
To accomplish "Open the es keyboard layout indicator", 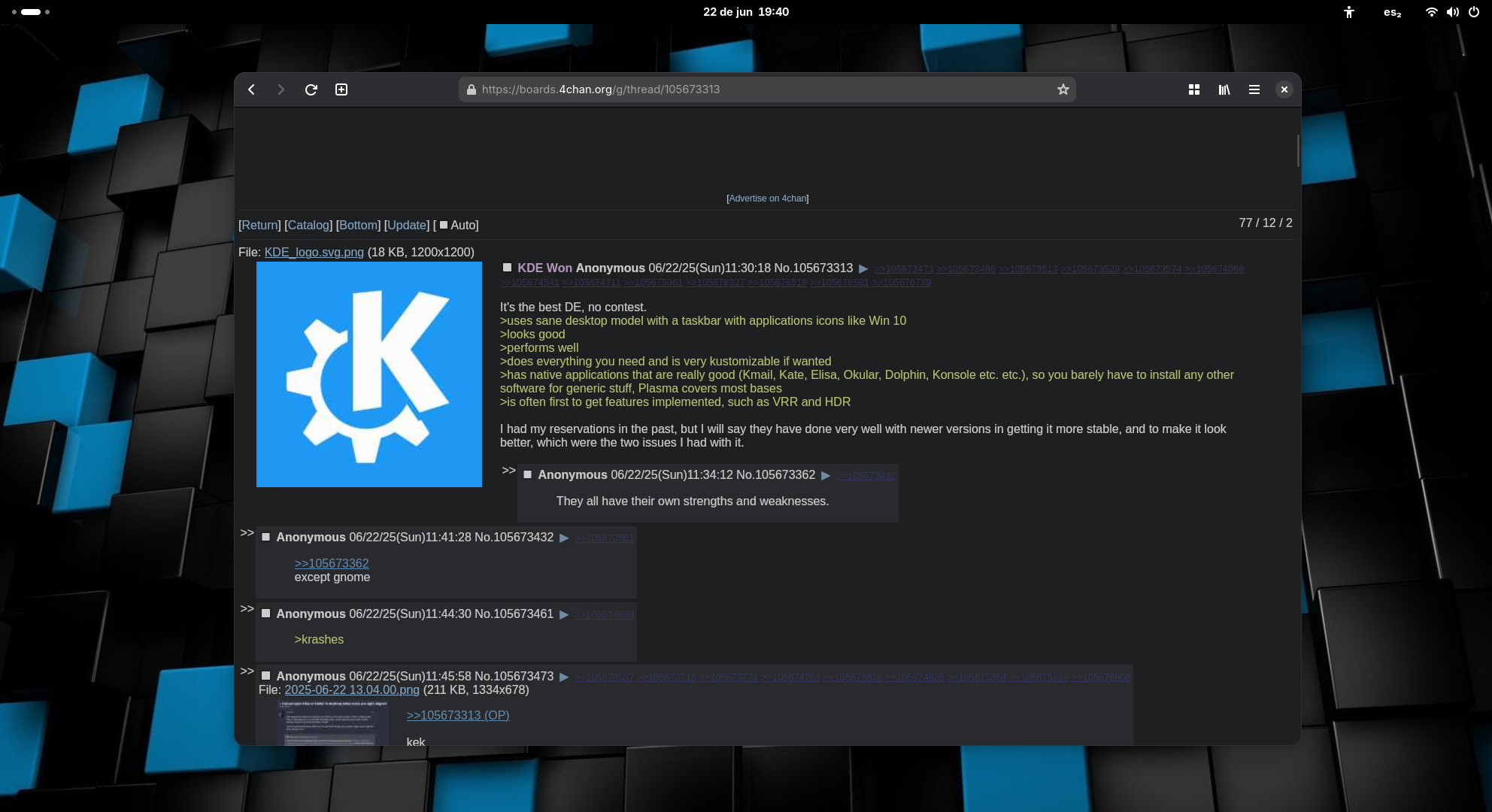I will pyautogui.click(x=1392, y=12).
